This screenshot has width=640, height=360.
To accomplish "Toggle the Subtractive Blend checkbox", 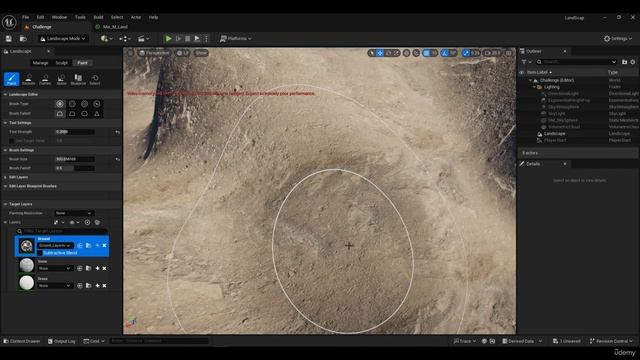I will coord(40,253).
